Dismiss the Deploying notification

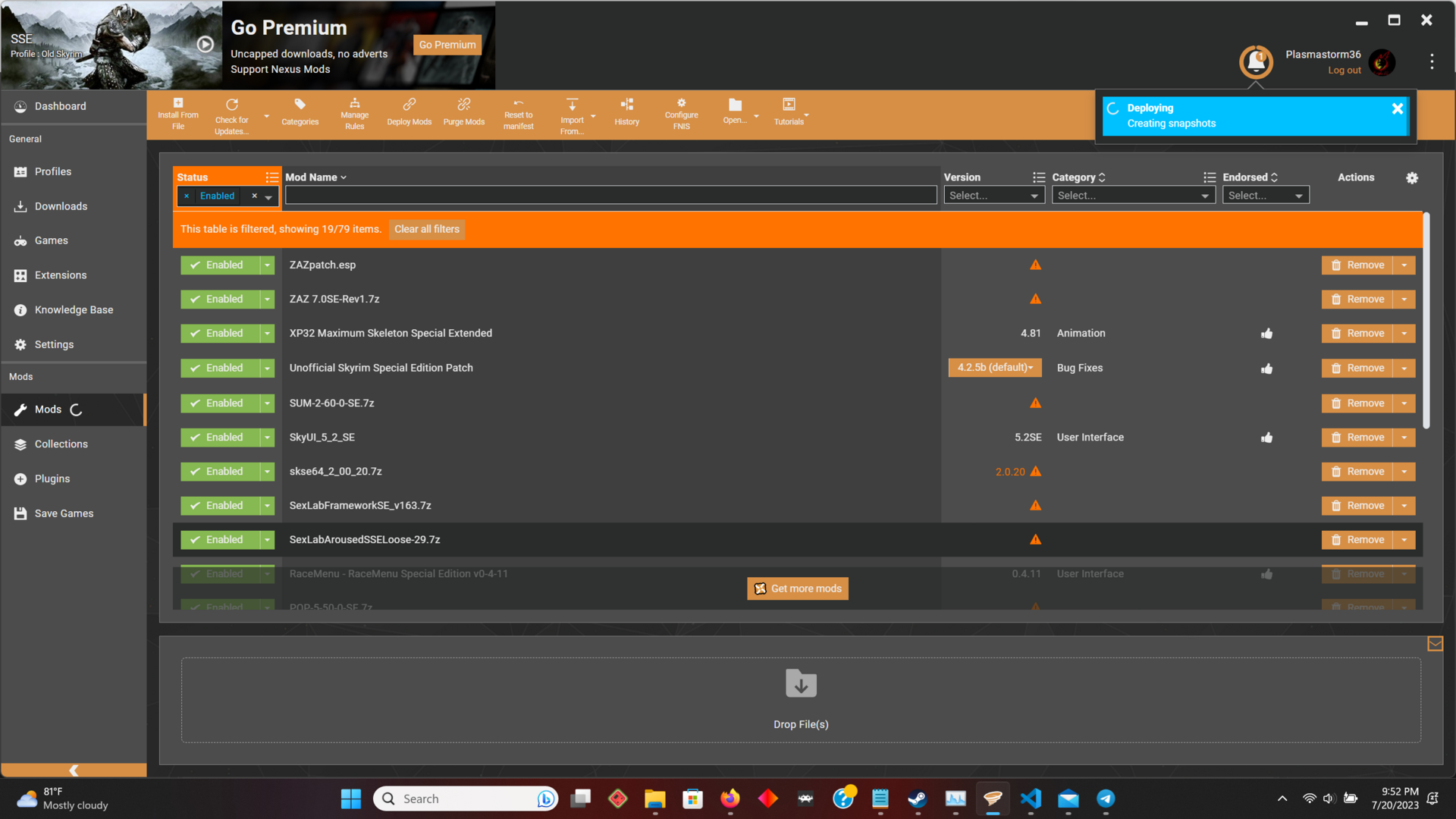pyautogui.click(x=1398, y=108)
